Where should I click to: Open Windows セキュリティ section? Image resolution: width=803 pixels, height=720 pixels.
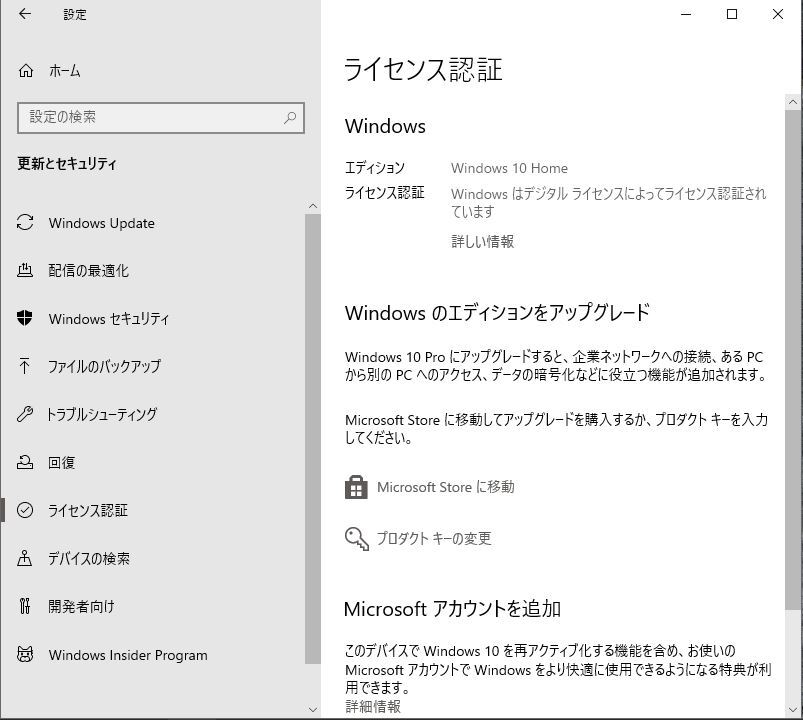click(x=109, y=319)
